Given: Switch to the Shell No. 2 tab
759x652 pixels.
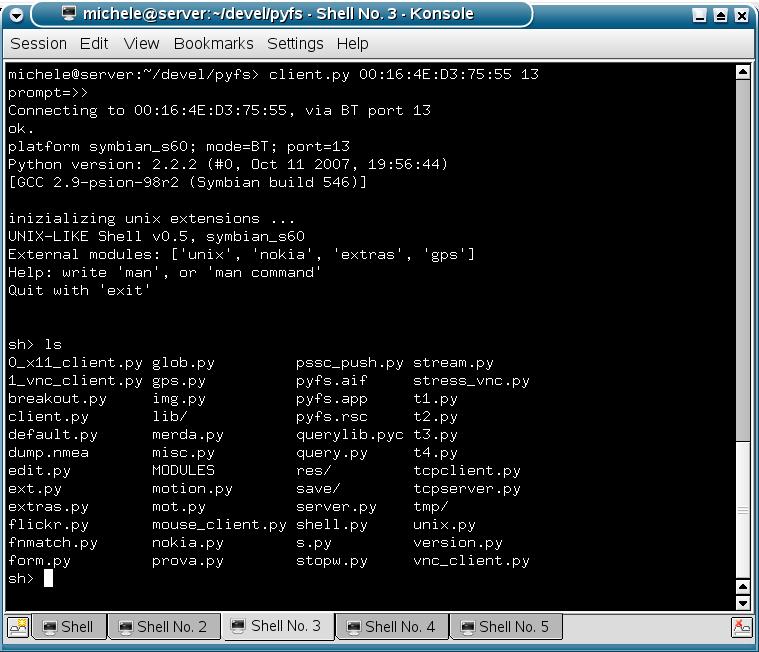Looking at the screenshot, I should tap(164, 627).
